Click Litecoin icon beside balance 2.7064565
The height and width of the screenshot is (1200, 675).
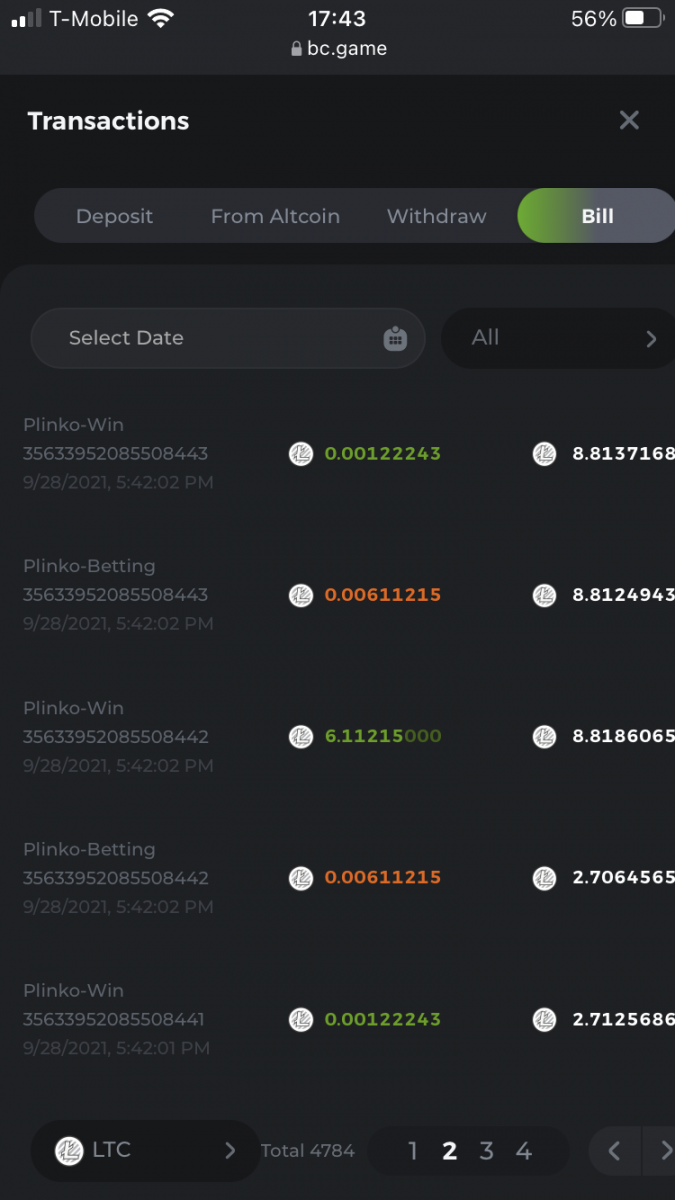(x=544, y=878)
